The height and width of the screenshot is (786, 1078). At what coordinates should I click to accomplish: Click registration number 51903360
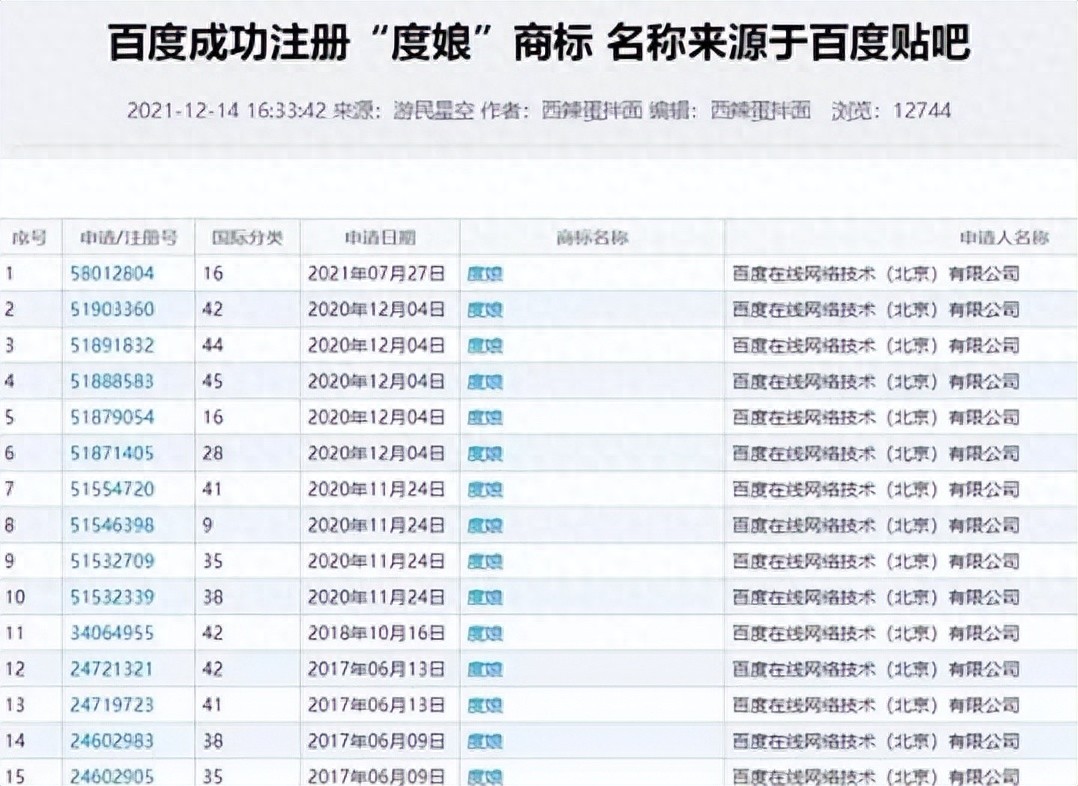112,309
